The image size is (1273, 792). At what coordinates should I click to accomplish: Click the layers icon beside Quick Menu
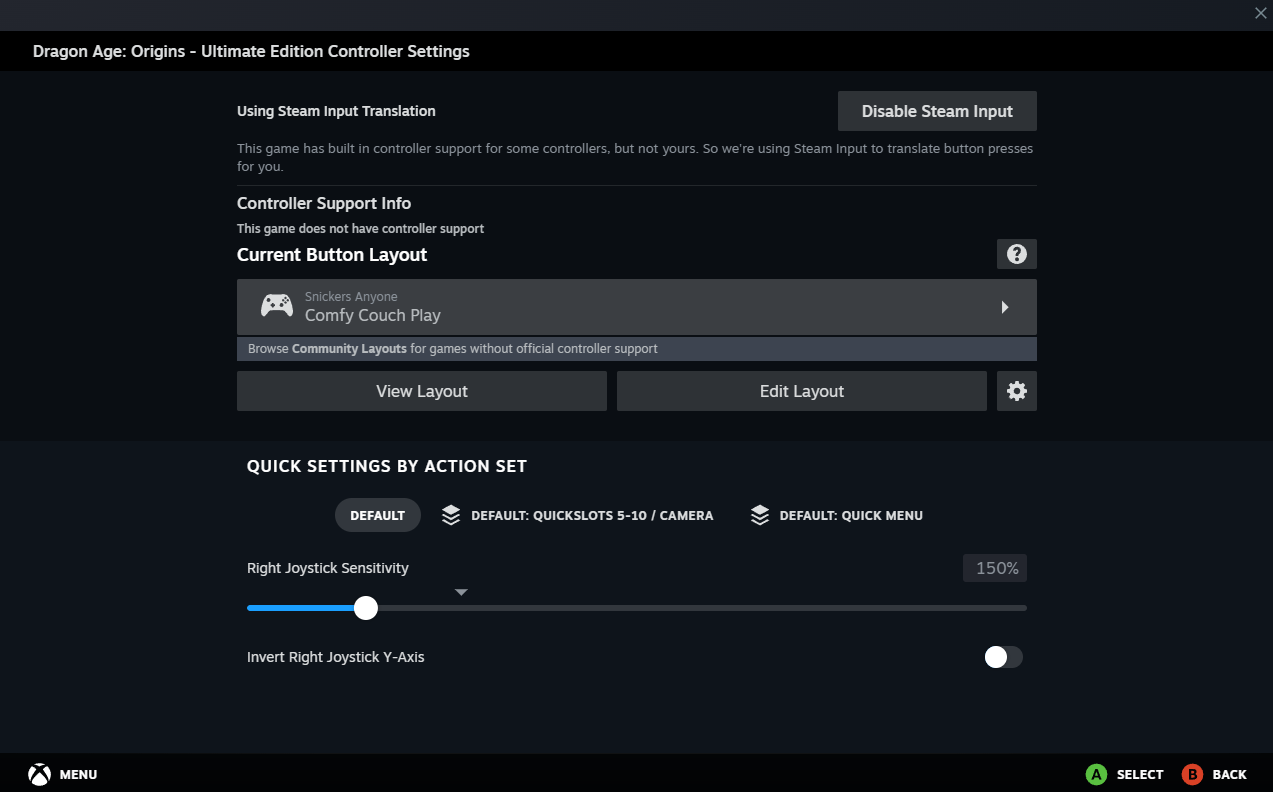760,515
